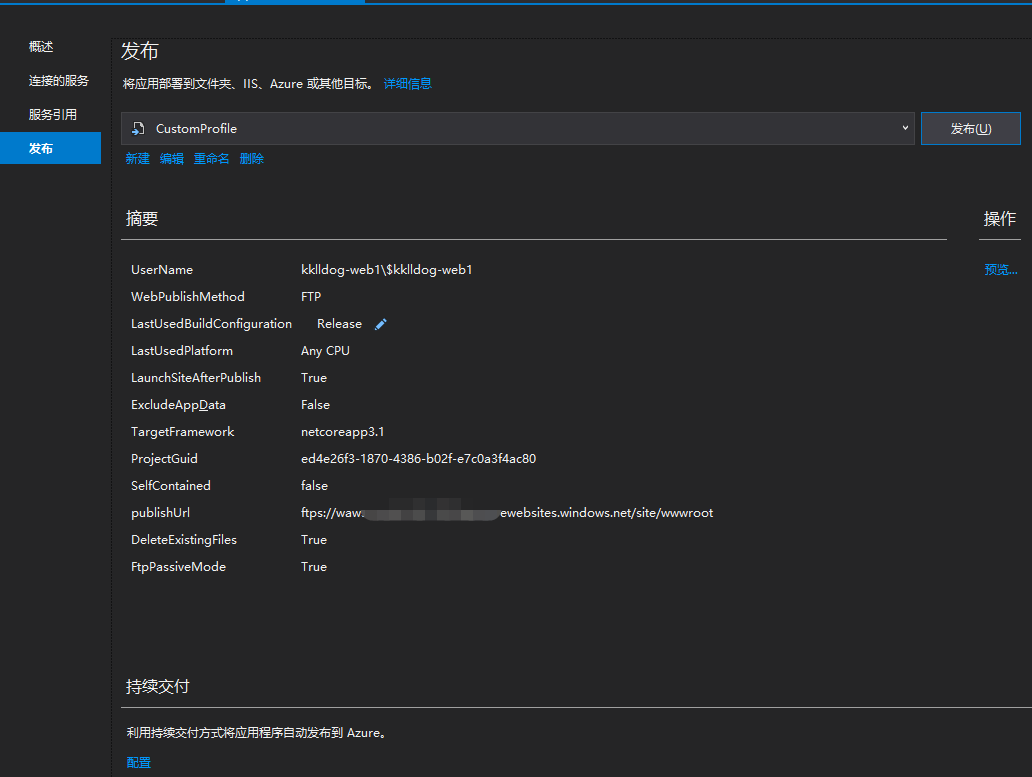Viewport: 1032px width, 777px height.
Task: Click 预览 under the 操作 column
Action: [x=1000, y=269]
